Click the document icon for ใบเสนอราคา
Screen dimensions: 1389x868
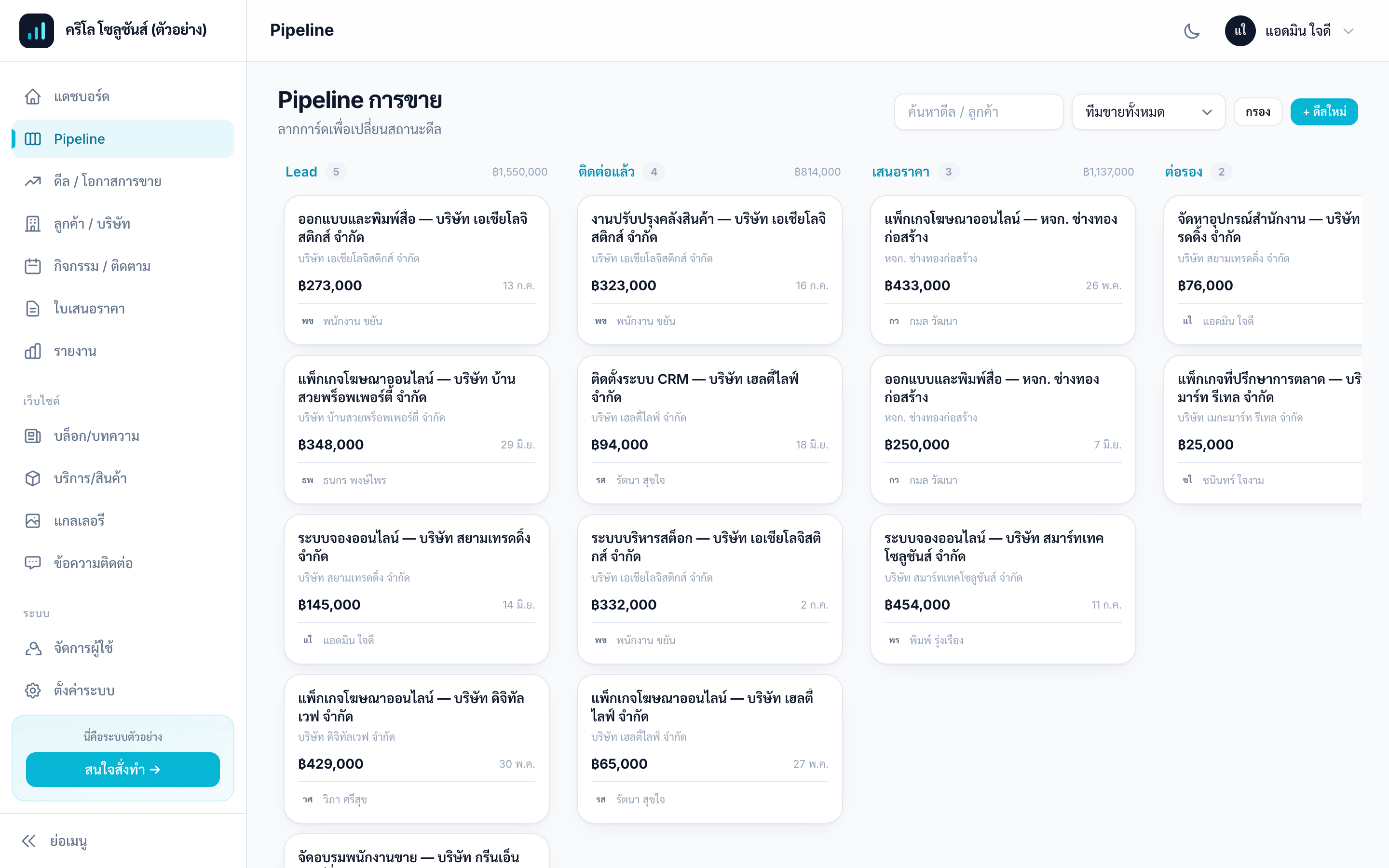click(33, 309)
